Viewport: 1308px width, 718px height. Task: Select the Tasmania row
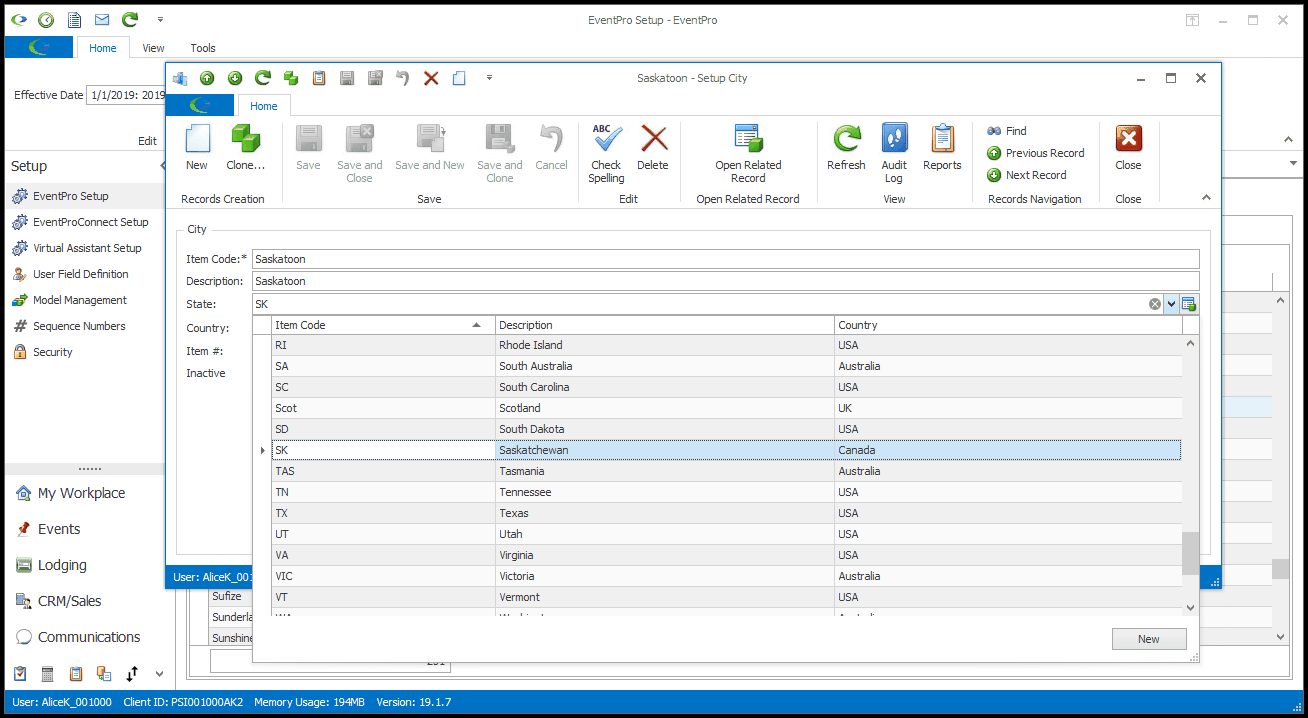point(727,471)
